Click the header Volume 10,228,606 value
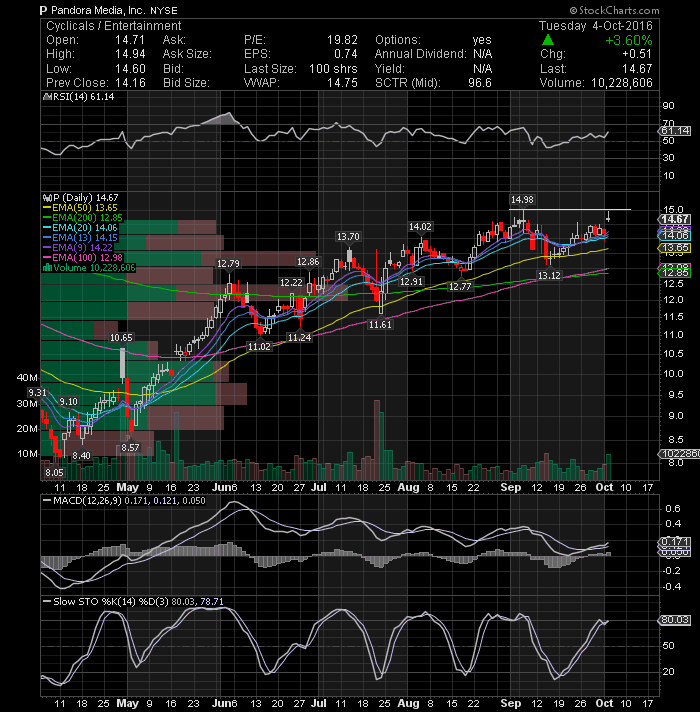 pos(621,83)
